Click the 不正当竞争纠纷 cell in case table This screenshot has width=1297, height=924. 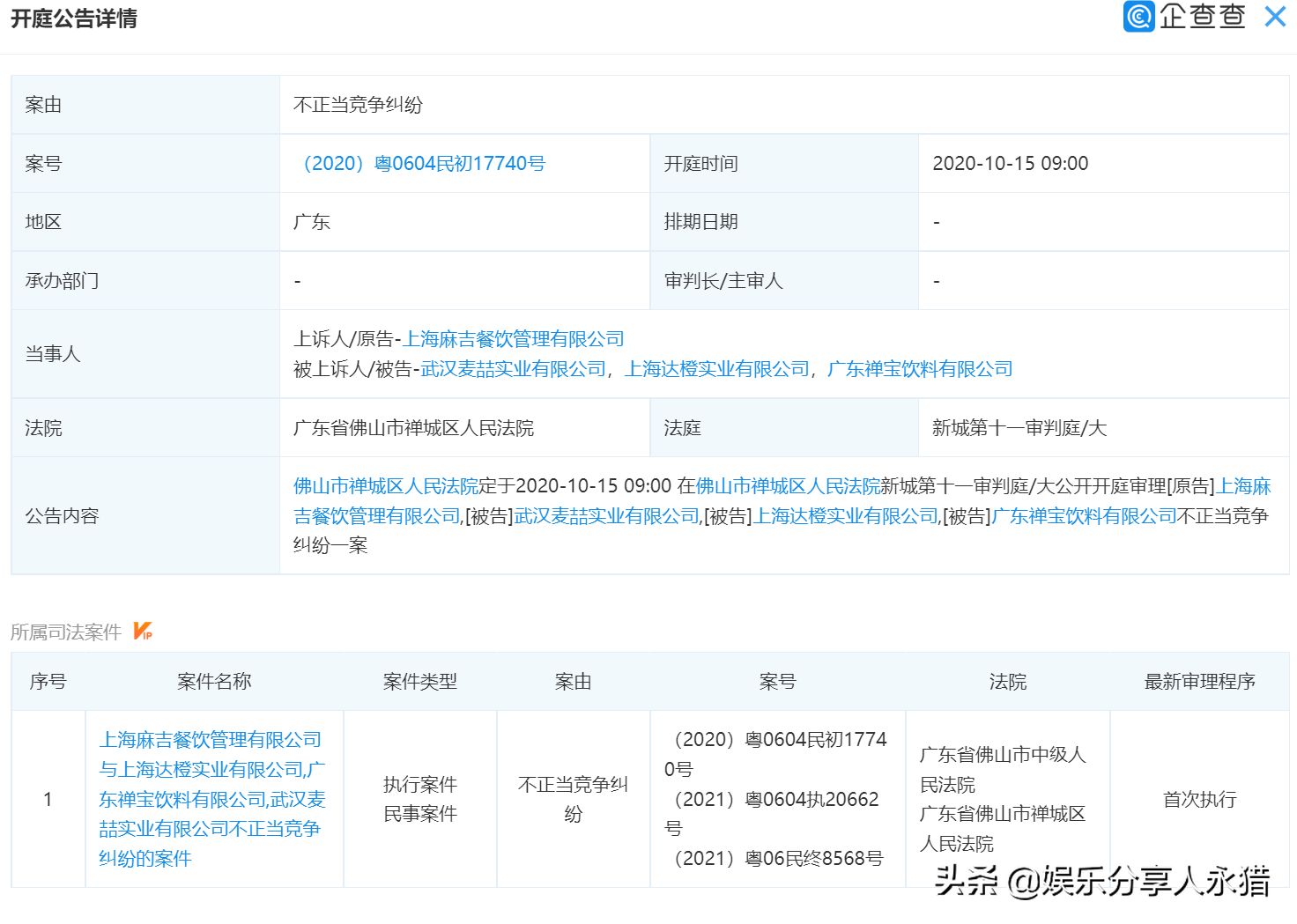tap(573, 799)
